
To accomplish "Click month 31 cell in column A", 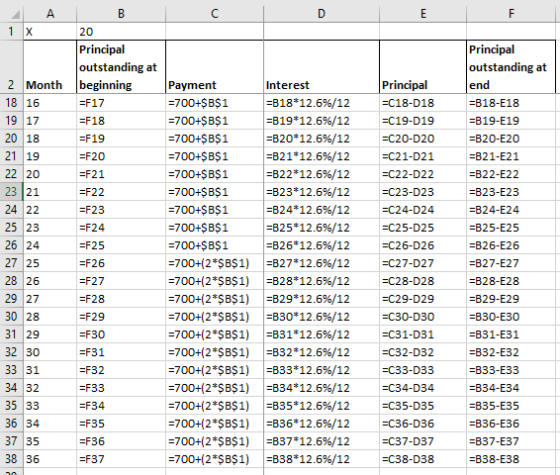I will (x=50, y=370).
